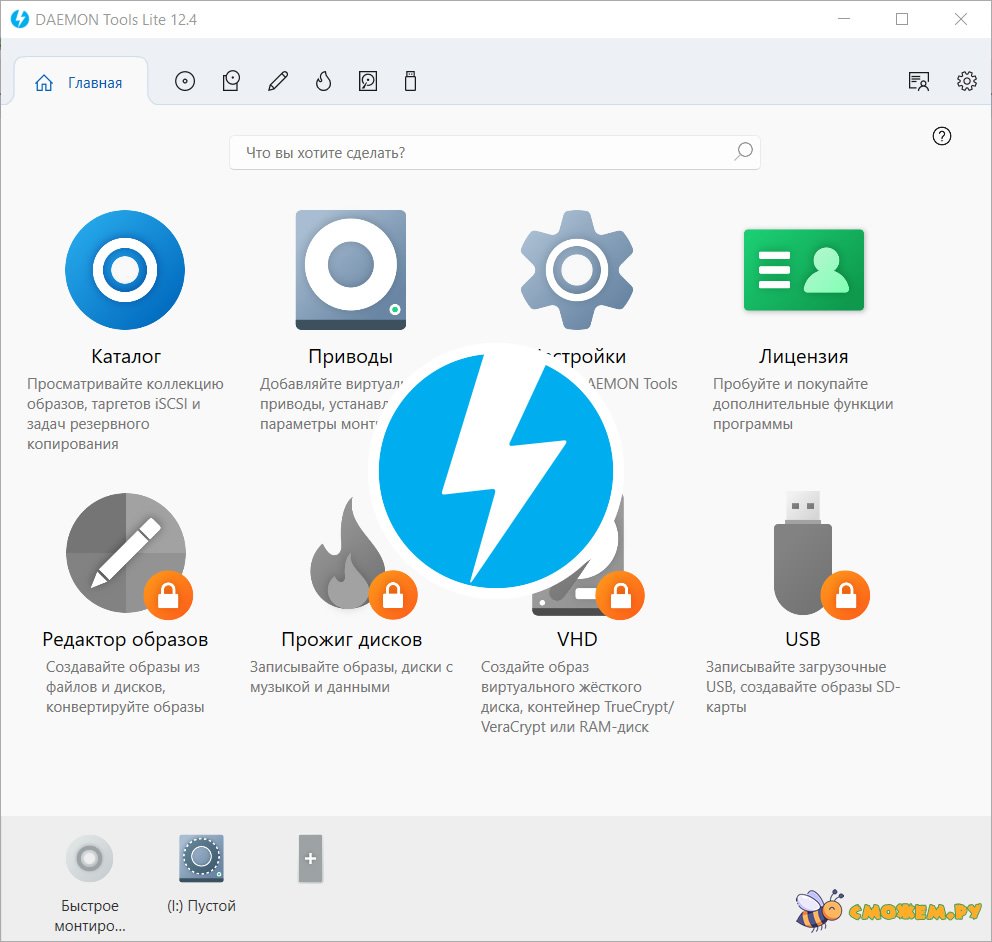The width and height of the screenshot is (992, 942).
Task: Open the USB stick tab in toolbar
Action: [x=410, y=82]
